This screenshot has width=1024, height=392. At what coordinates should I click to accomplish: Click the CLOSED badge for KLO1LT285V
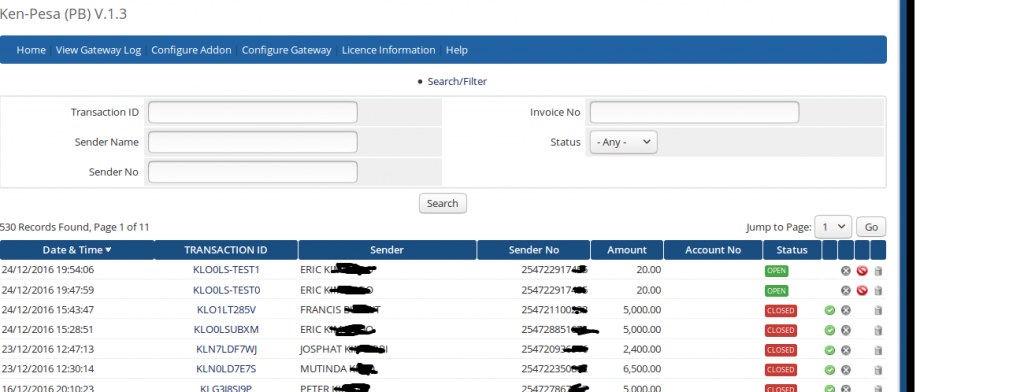(780, 310)
